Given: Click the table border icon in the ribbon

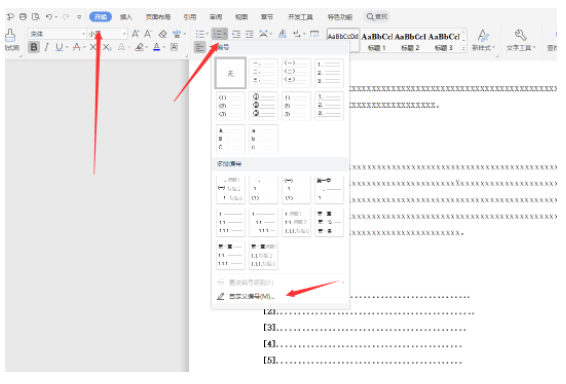Looking at the screenshot, I should pyautogui.click(x=314, y=34).
